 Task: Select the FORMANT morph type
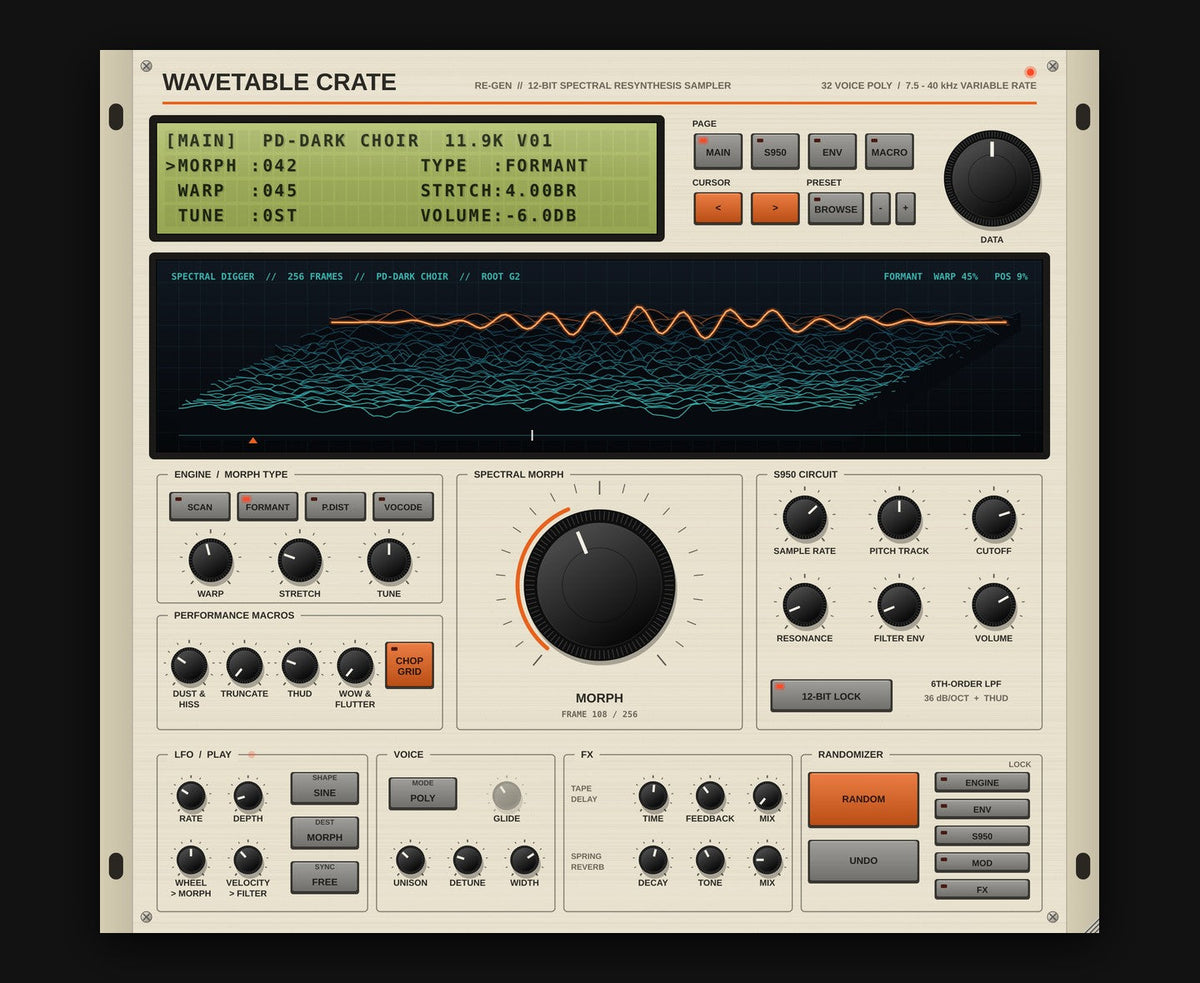(267, 506)
